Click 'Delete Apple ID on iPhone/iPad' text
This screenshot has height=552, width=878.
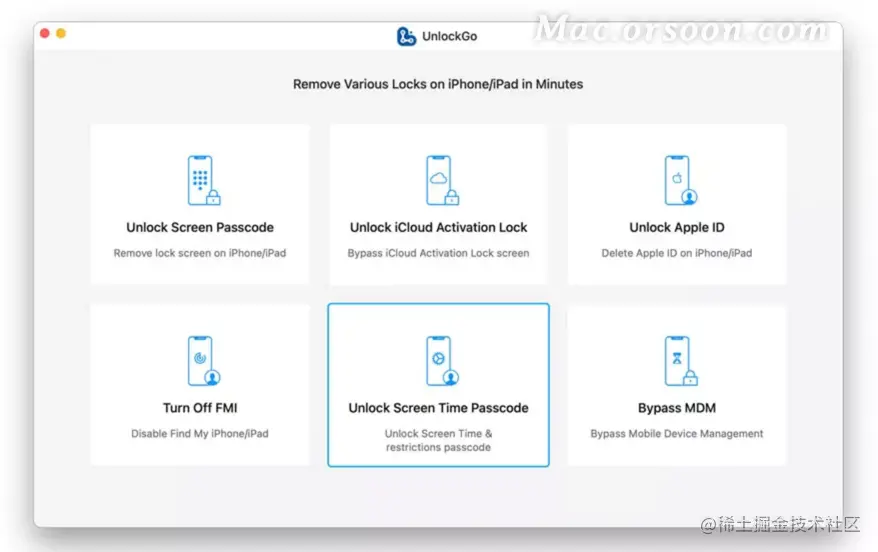[676, 253]
